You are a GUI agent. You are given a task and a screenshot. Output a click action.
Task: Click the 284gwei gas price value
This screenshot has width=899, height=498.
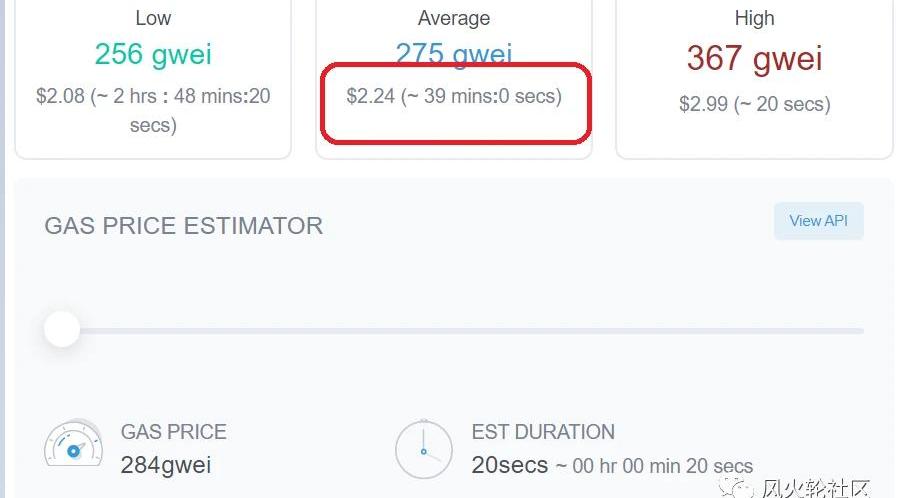(166, 465)
